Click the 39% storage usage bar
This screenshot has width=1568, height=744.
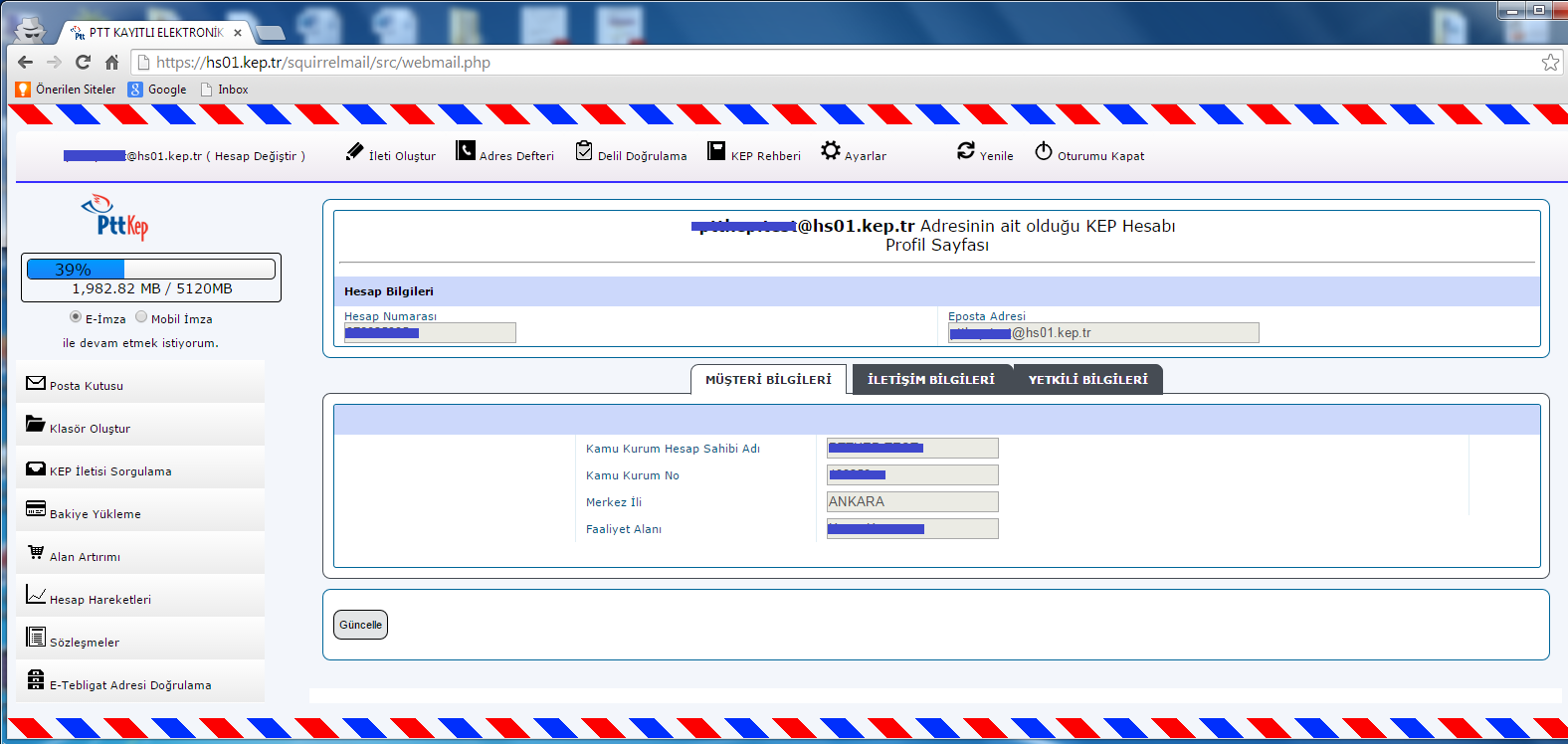tap(151, 270)
